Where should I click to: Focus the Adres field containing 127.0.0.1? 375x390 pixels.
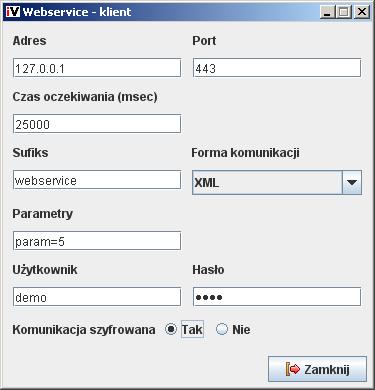[97, 68]
